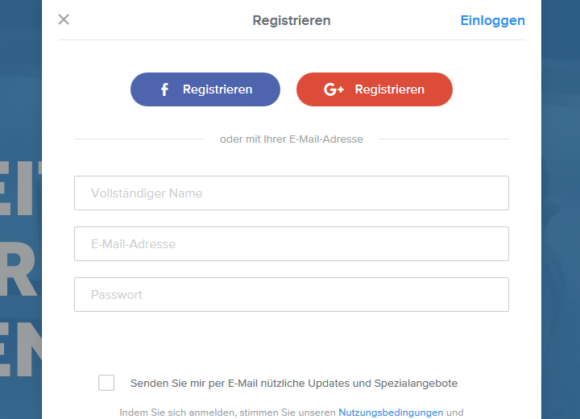Click 'Spezialangebote' word in checkbox label

(x=416, y=383)
